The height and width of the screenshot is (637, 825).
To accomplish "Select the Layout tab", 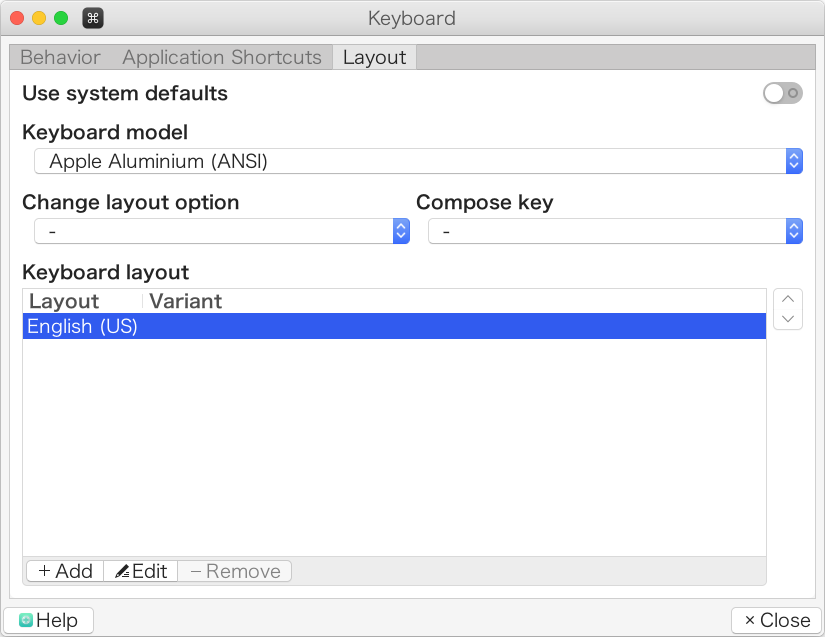I will click(x=374, y=57).
